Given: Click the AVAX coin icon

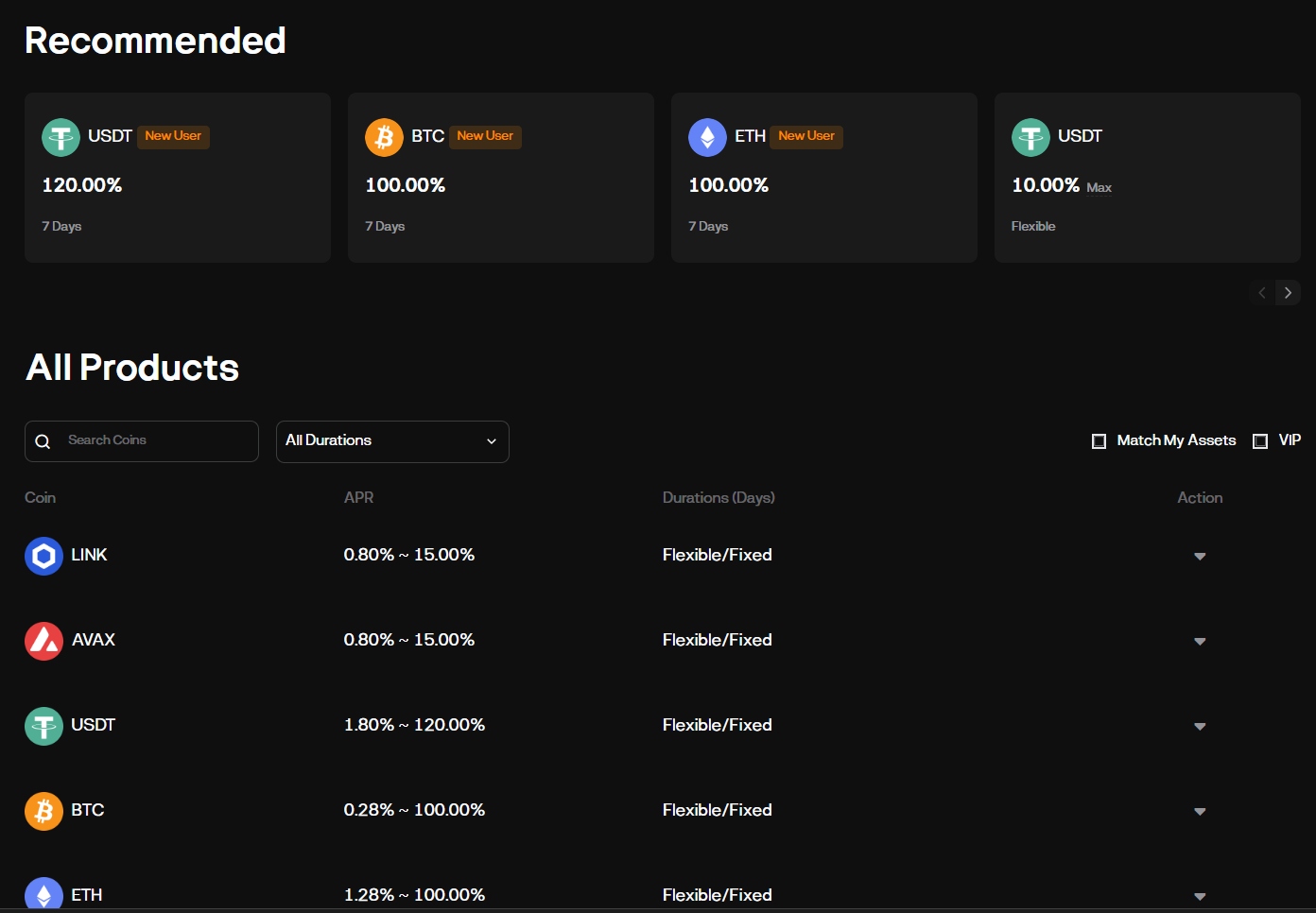Looking at the screenshot, I should (43, 640).
